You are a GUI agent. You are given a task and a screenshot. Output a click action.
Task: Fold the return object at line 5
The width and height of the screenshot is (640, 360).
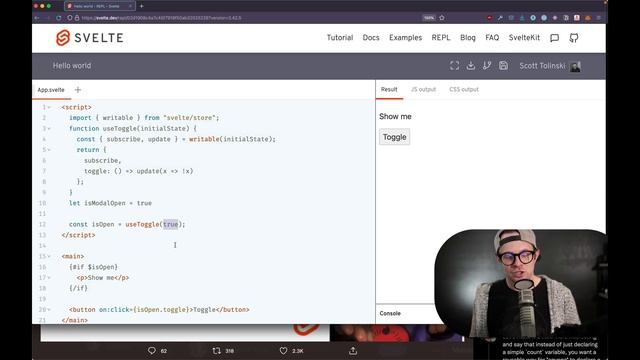49,150
